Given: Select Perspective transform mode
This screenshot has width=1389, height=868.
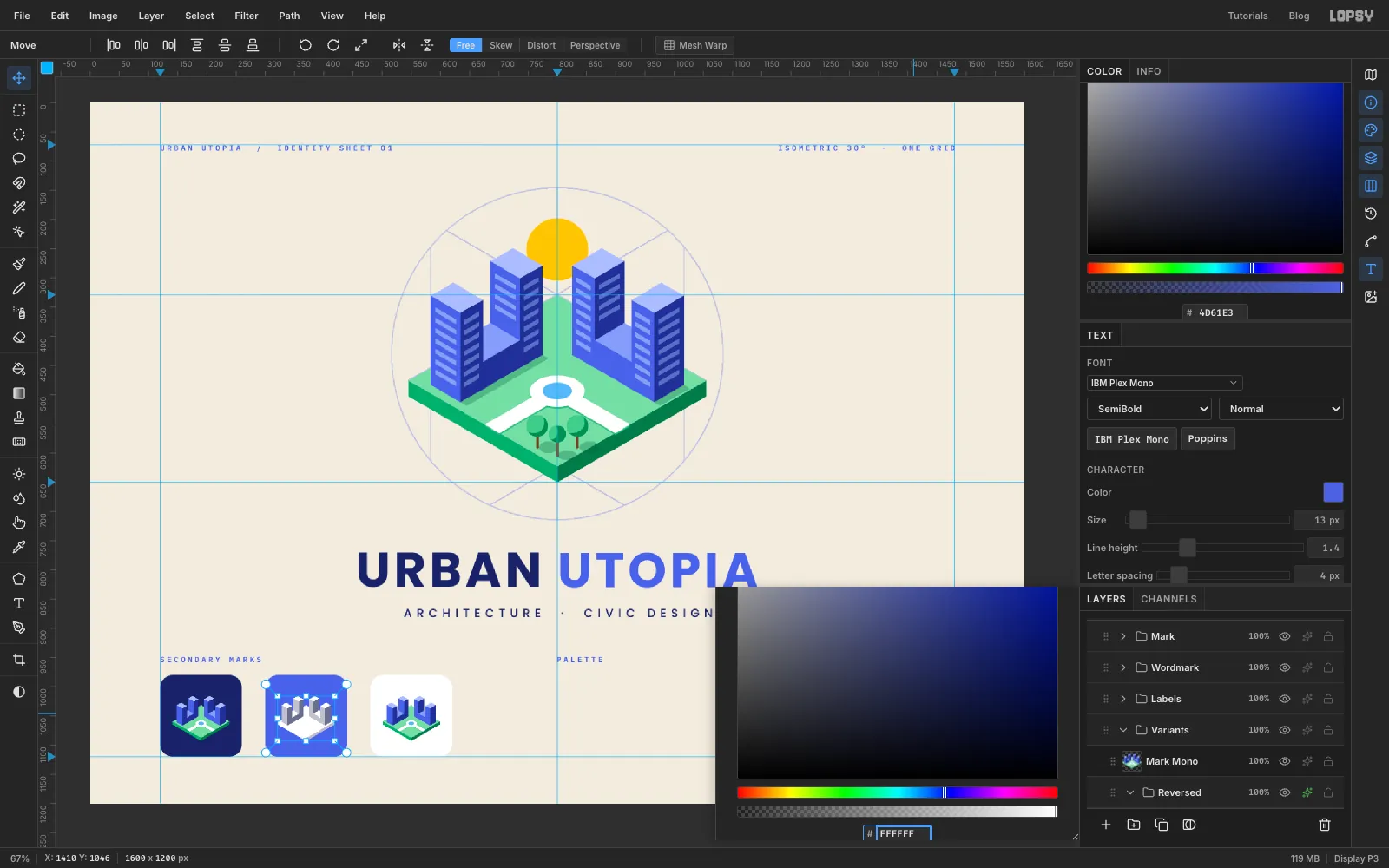Looking at the screenshot, I should [x=595, y=45].
